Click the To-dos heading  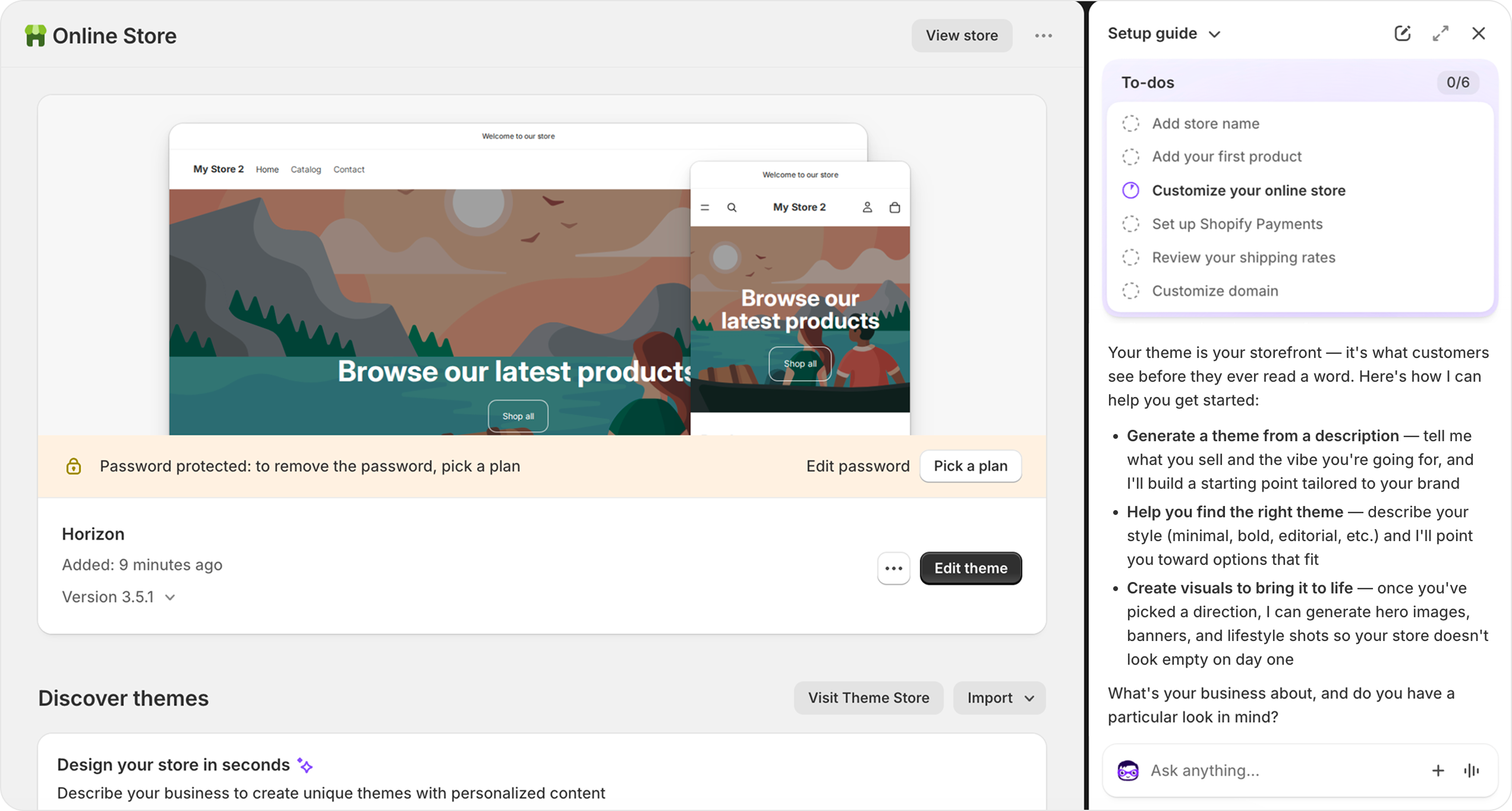click(1148, 83)
